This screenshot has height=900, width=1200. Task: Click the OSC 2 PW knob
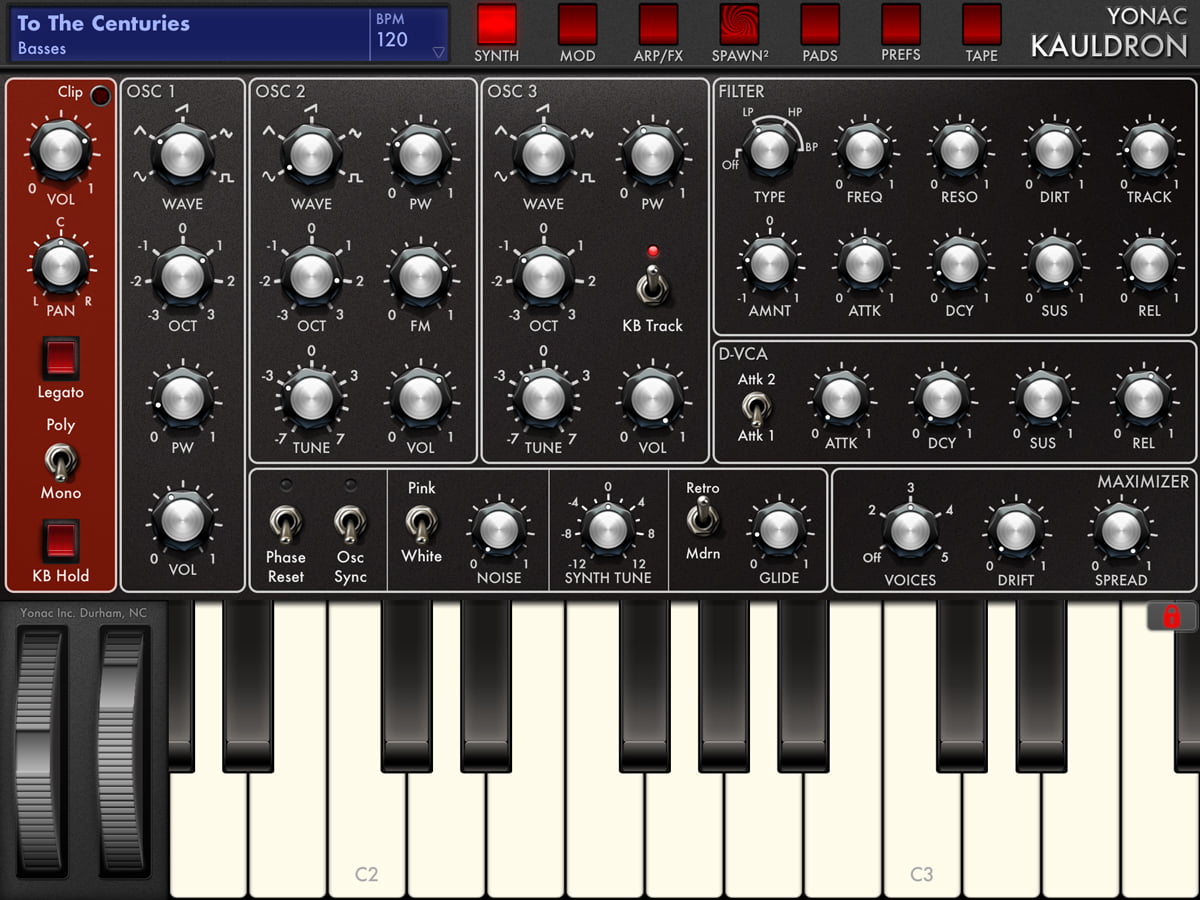click(x=420, y=153)
